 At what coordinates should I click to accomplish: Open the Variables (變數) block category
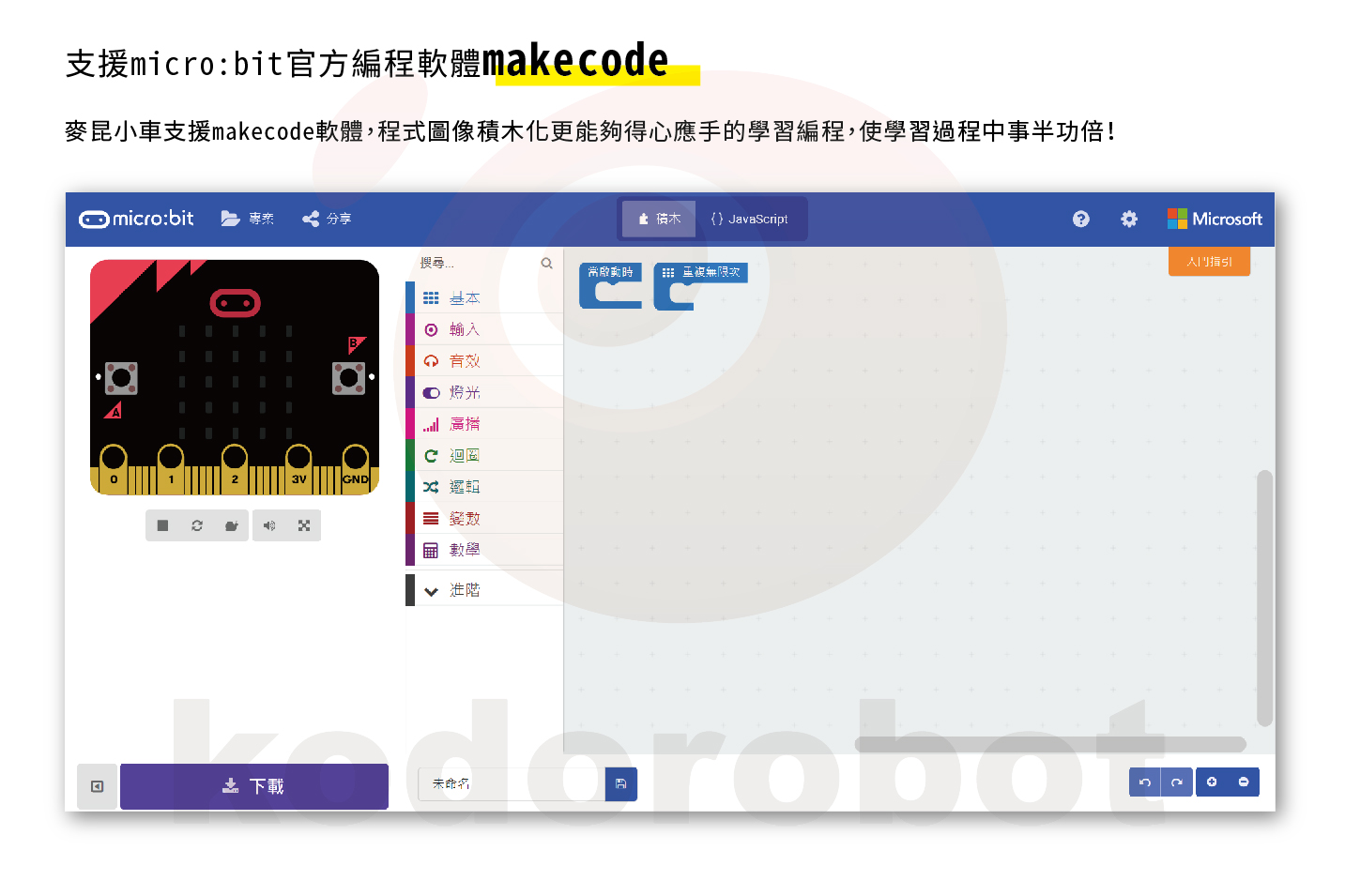[x=484, y=518]
